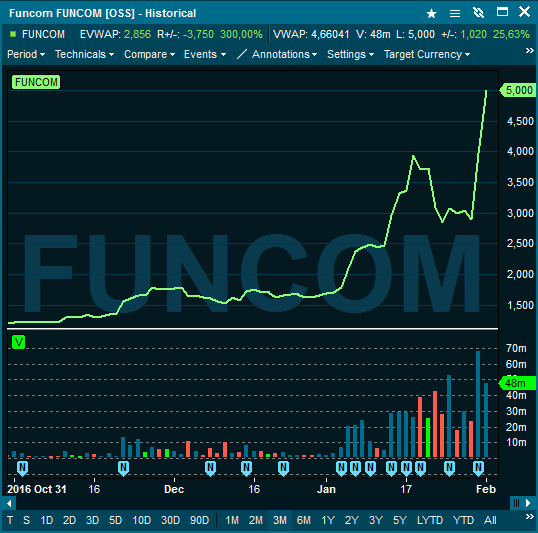538x533 pixels.
Task: Click the FUNCOM series legend label
Action: [x=36, y=82]
